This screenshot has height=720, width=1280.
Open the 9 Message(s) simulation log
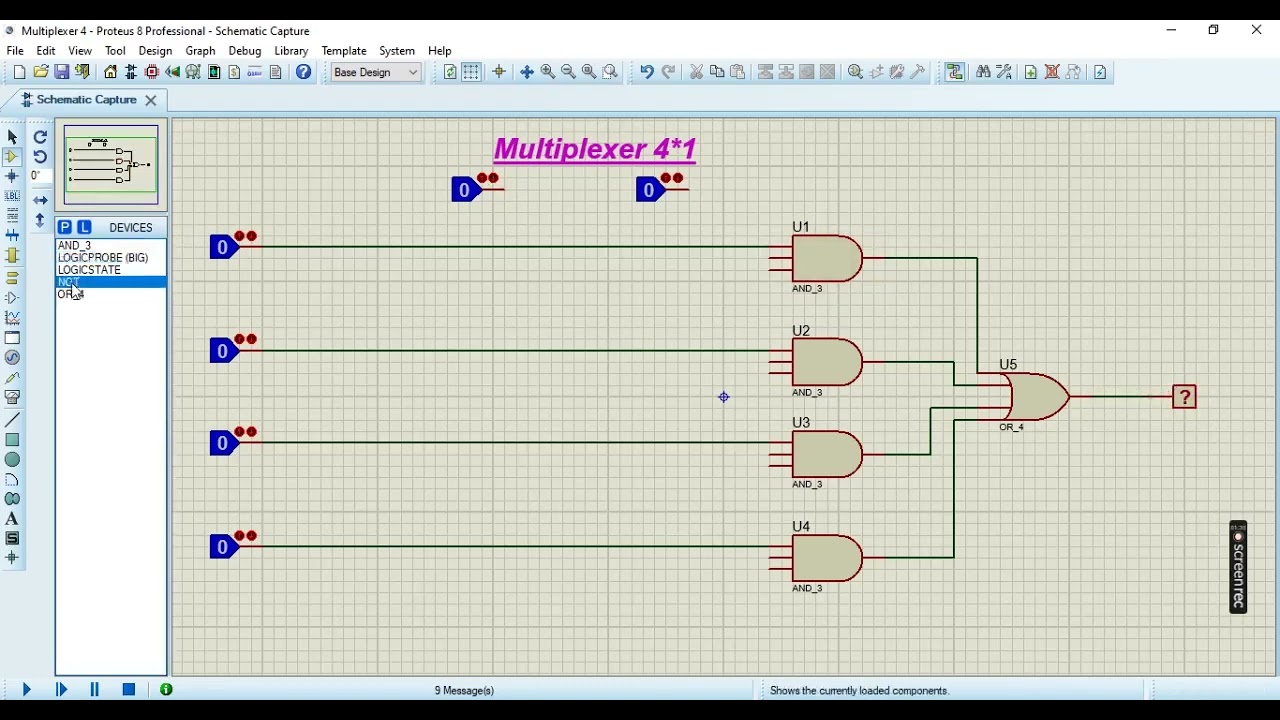[x=464, y=691]
